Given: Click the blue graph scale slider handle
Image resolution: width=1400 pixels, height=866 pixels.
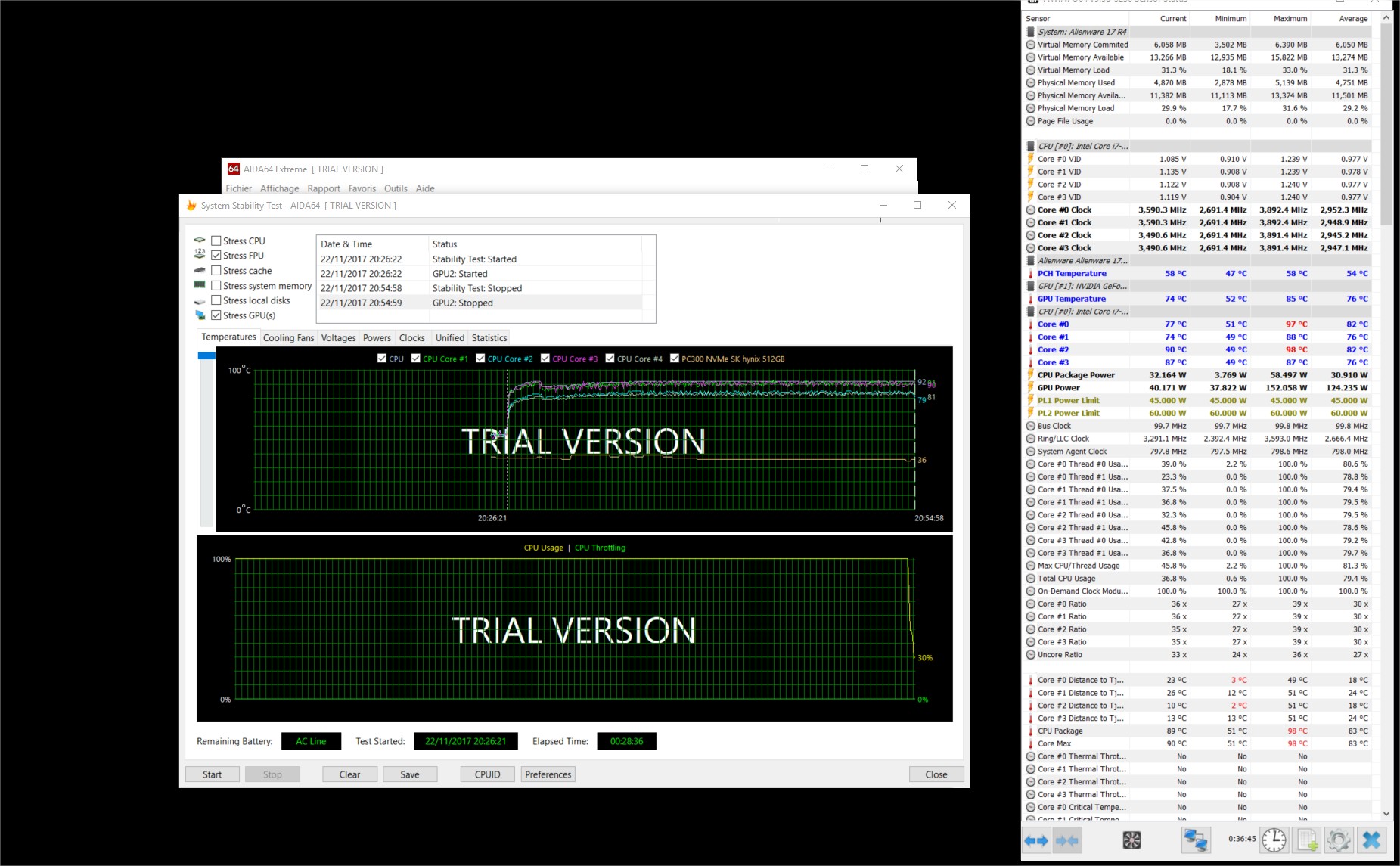Looking at the screenshot, I should tap(206, 355).
